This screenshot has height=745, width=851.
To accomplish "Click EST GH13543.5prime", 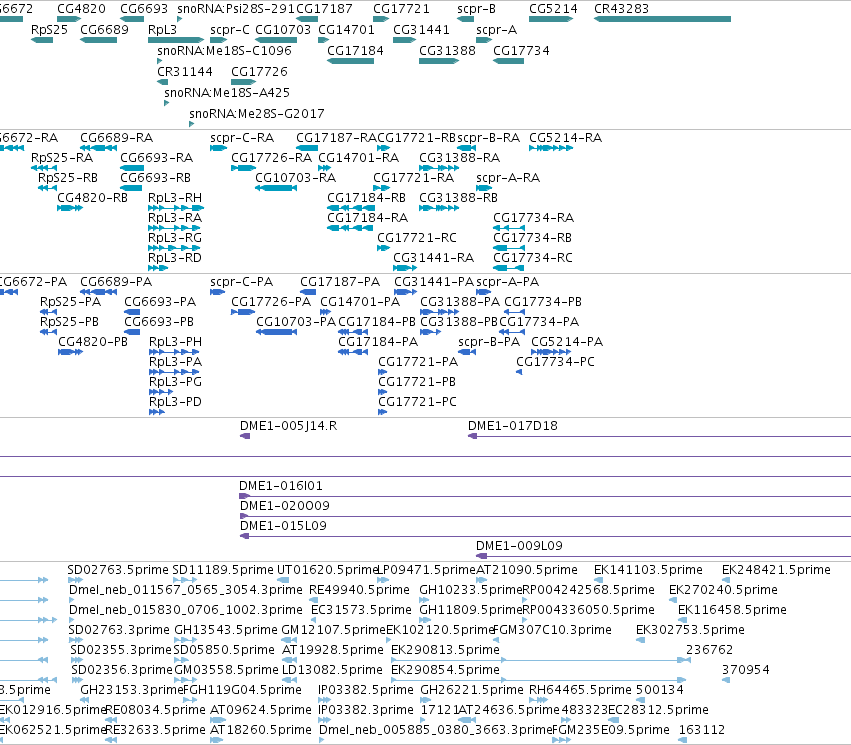I will pyautogui.click(x=185, y=640).
